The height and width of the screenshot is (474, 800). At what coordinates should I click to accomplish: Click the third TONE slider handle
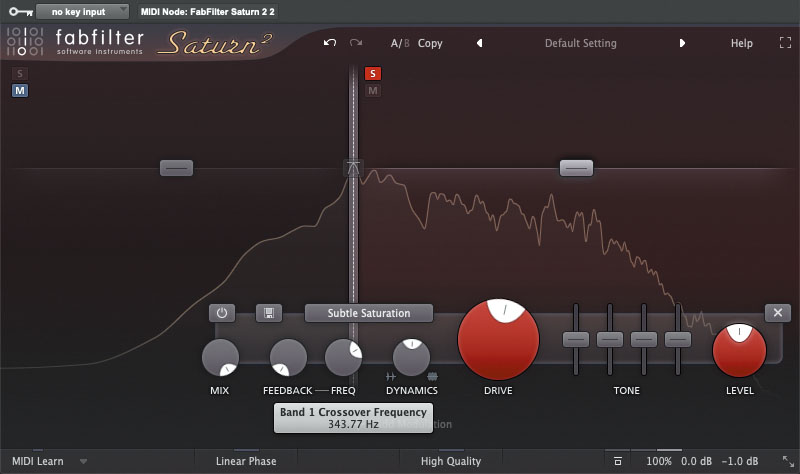pos(644,339)
